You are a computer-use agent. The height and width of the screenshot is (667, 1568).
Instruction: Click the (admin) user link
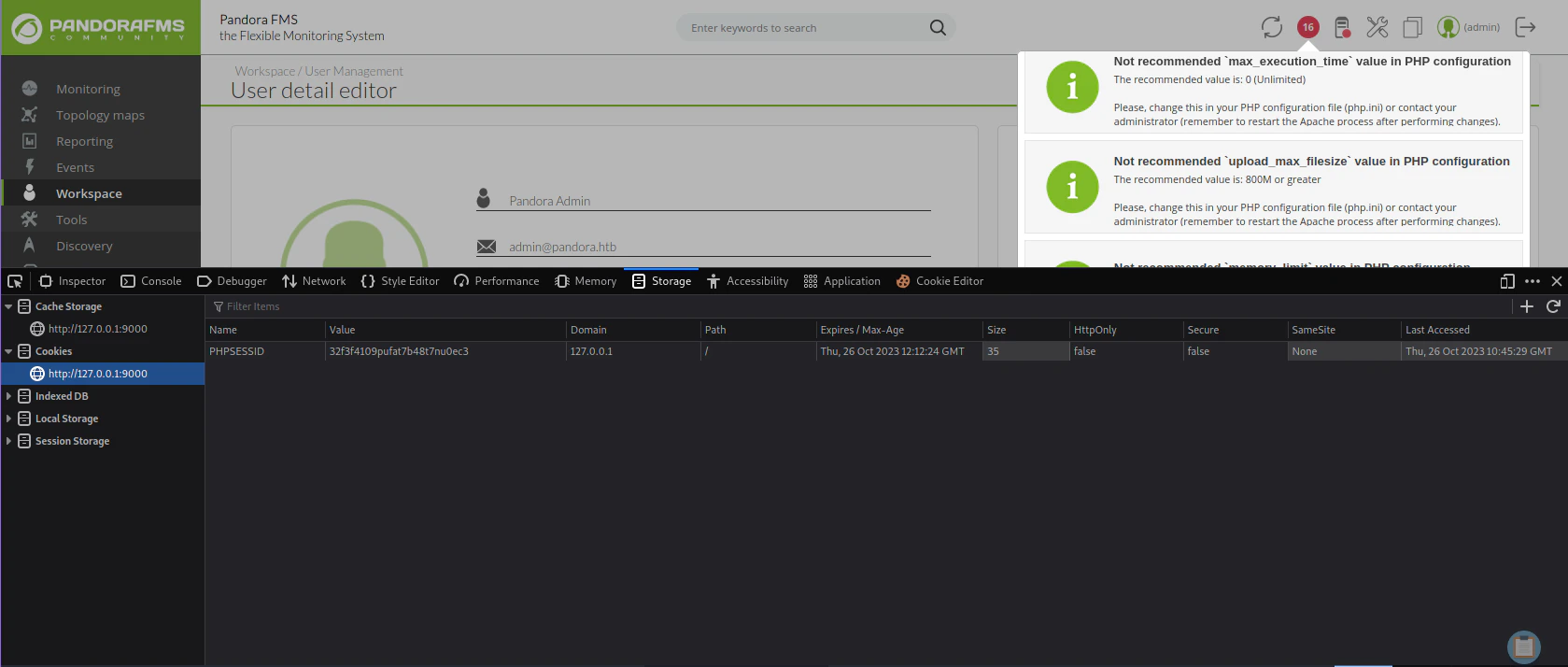click(x=1481, y=27)
